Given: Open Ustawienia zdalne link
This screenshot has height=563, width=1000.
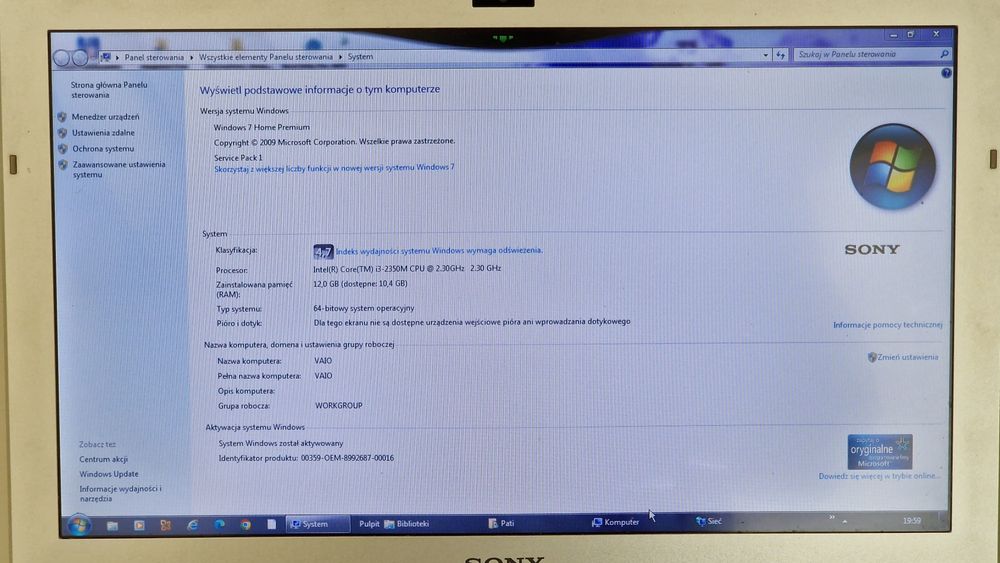Looking at the screenshot, I should point(103,133).
